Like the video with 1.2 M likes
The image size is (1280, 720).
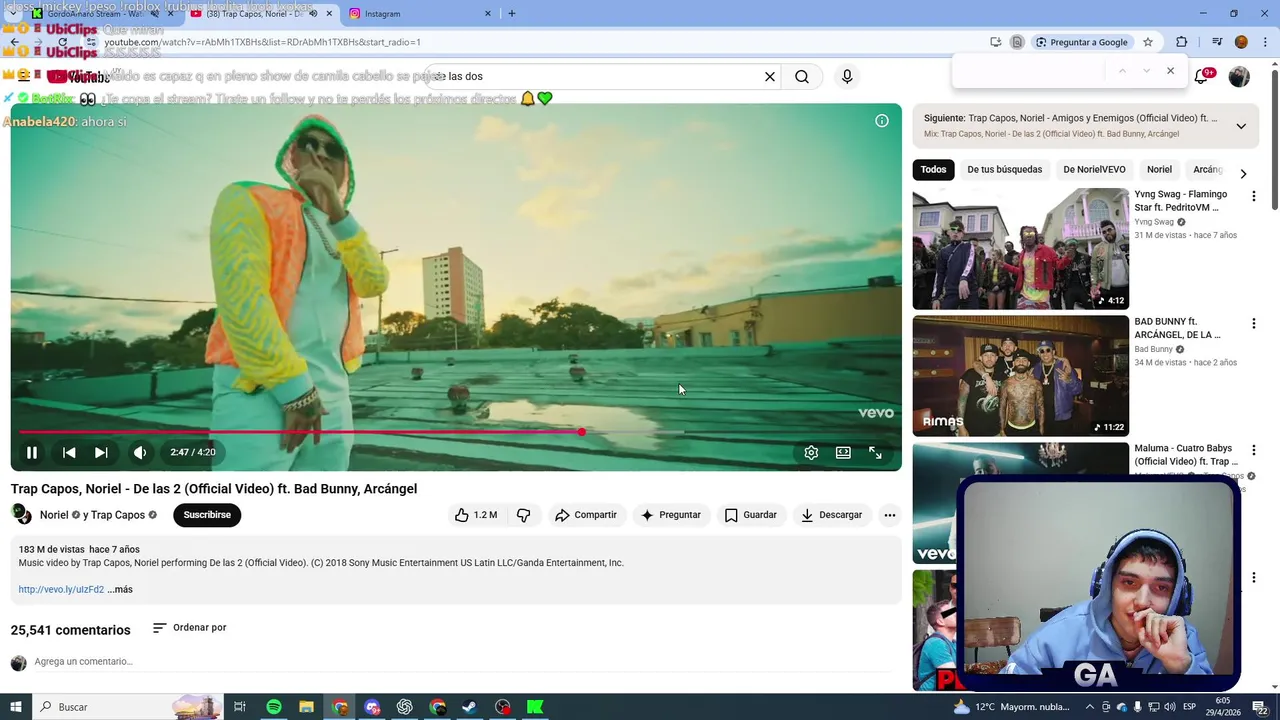(476, 515)
